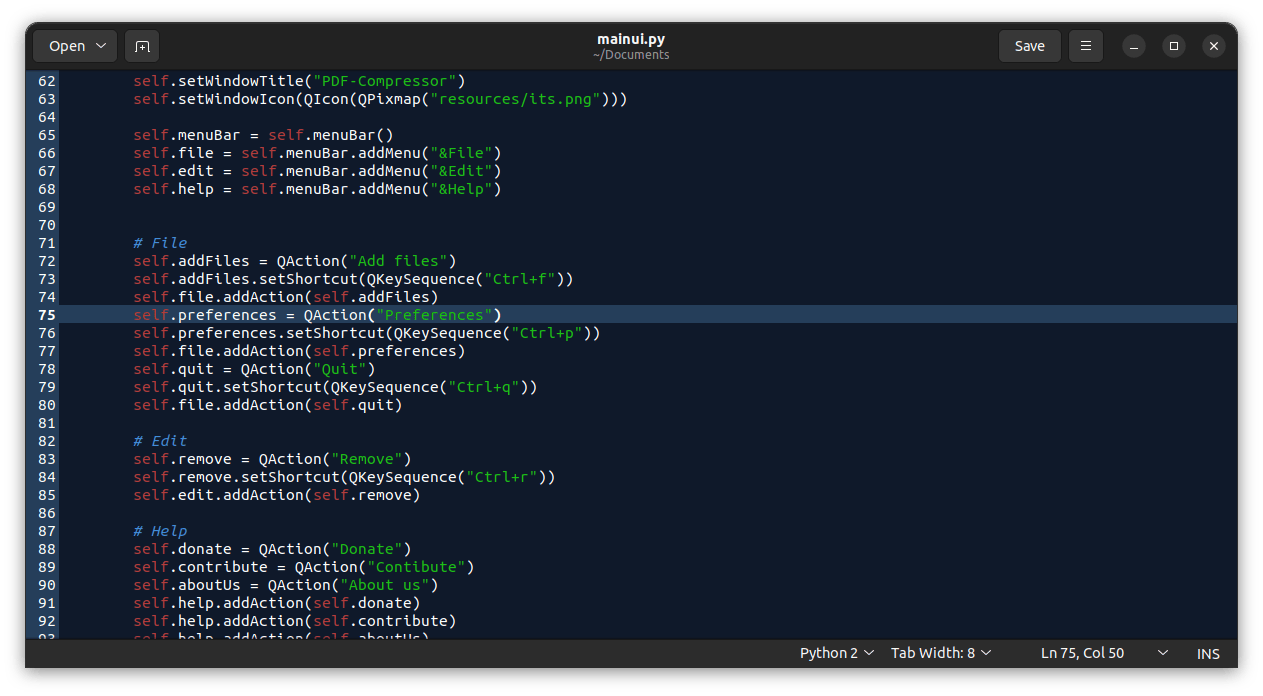Click the new document icon beside Open
The width and height of the screenshot is (1263, 696).
pos(142,46)
